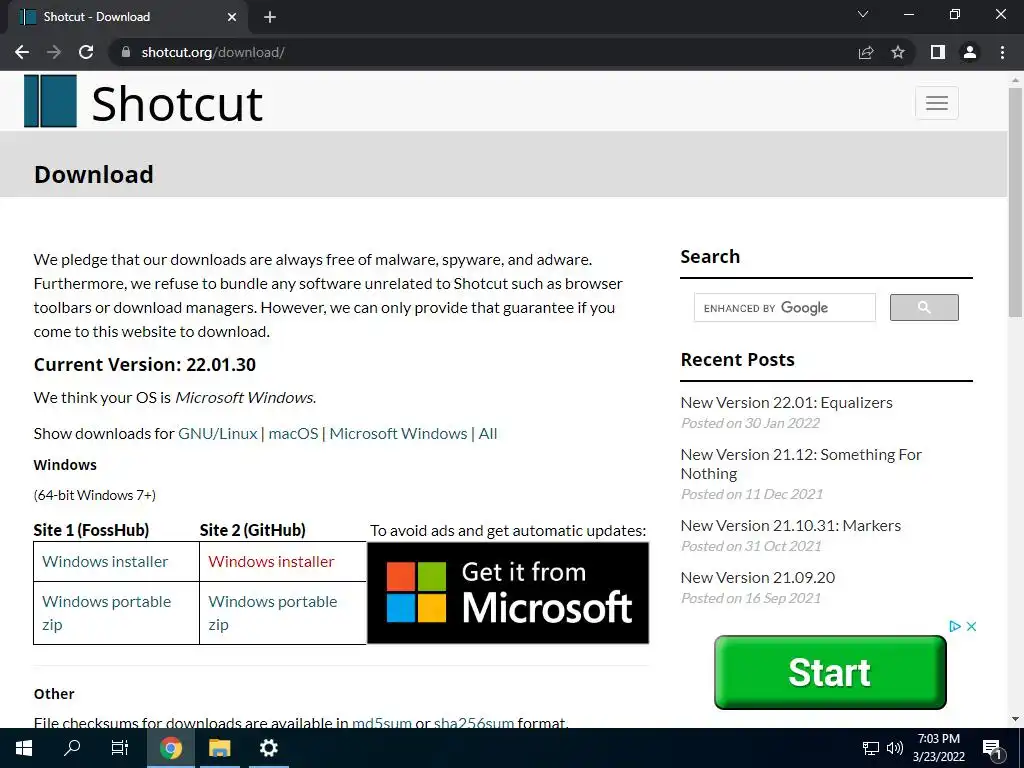Click the address bar URL shotcut.org/download/
The width and height of the screenshot is (1024, 768).
click(212, 52)
